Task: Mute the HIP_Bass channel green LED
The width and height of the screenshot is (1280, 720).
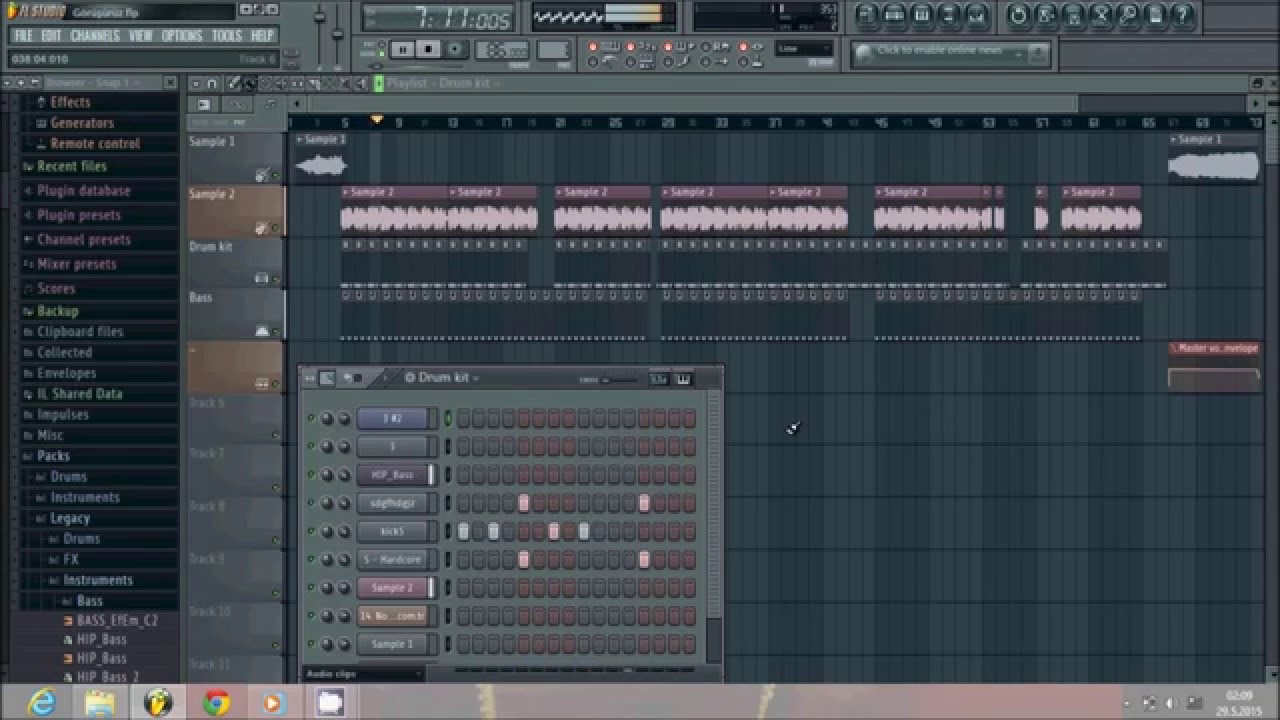Action: coord(311,475)
